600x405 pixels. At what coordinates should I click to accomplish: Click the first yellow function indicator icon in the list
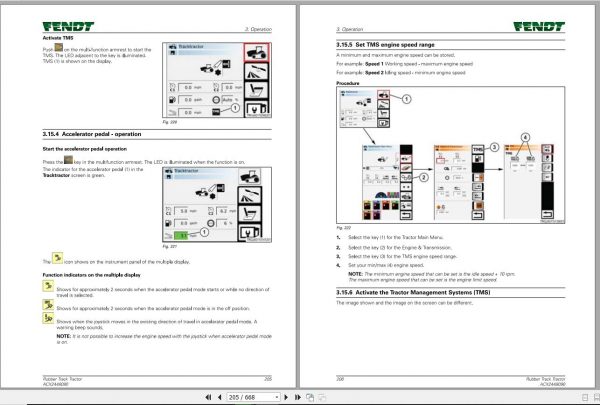(x=48, y=286)
